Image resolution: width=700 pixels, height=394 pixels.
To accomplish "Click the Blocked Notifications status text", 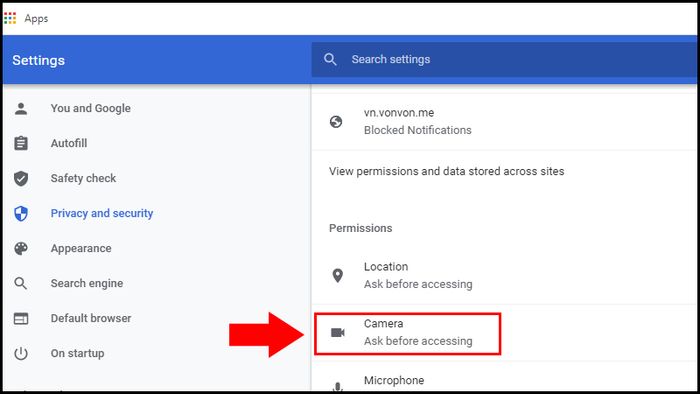I will tap(417, 130).
